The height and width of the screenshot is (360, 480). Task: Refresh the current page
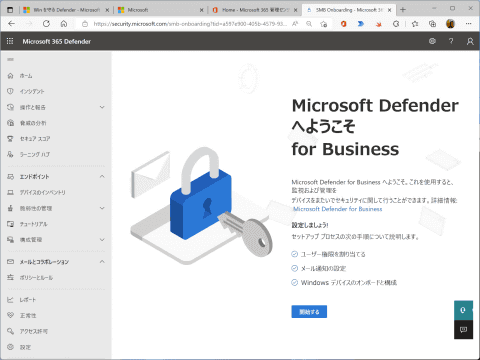point(46,24)
